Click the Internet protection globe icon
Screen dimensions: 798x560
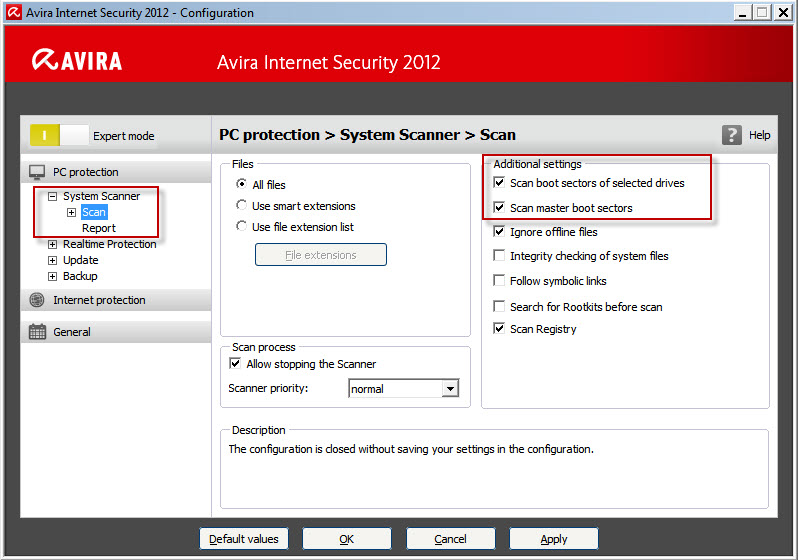click(37, 300)
